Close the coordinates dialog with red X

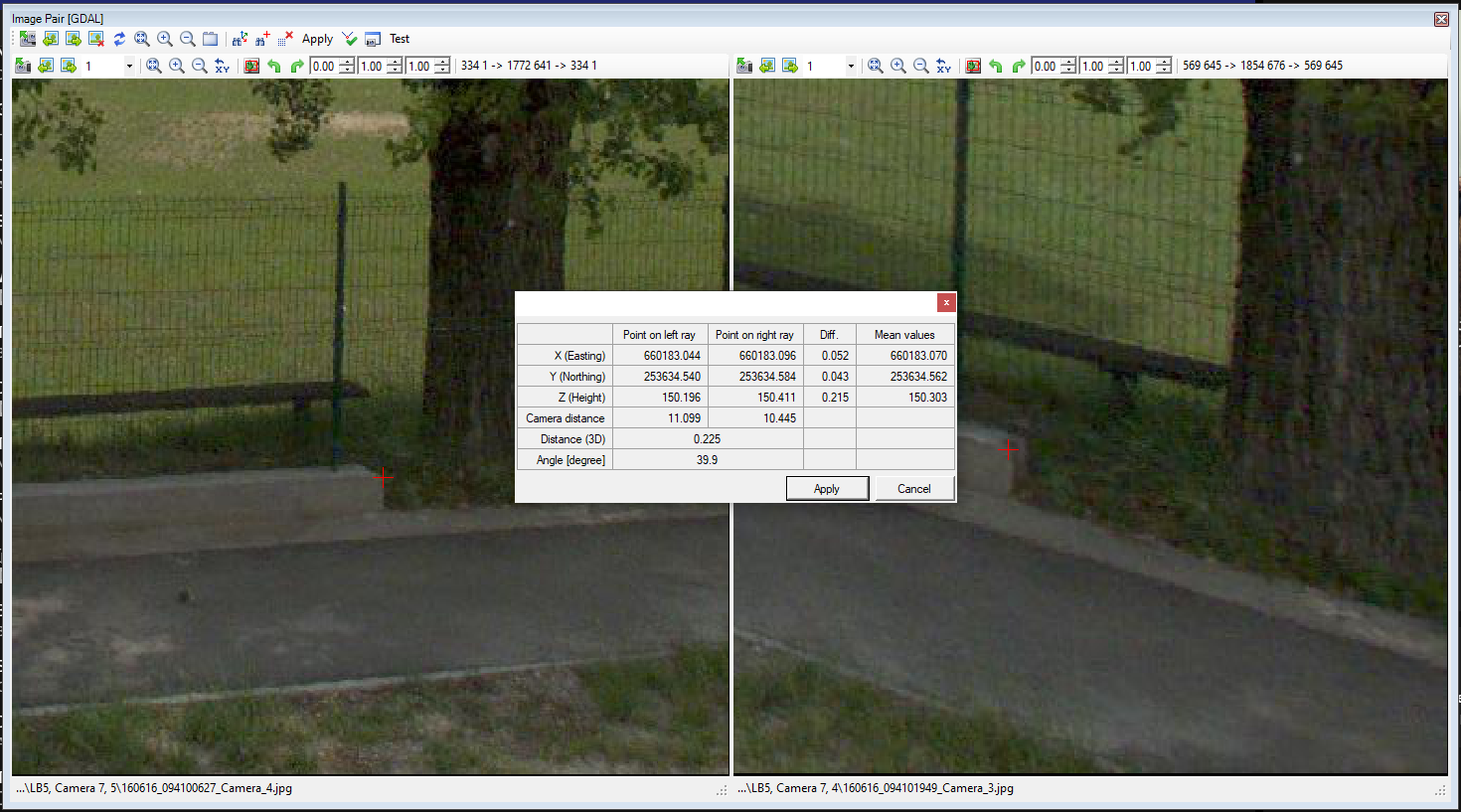click(x=946, y=302)
